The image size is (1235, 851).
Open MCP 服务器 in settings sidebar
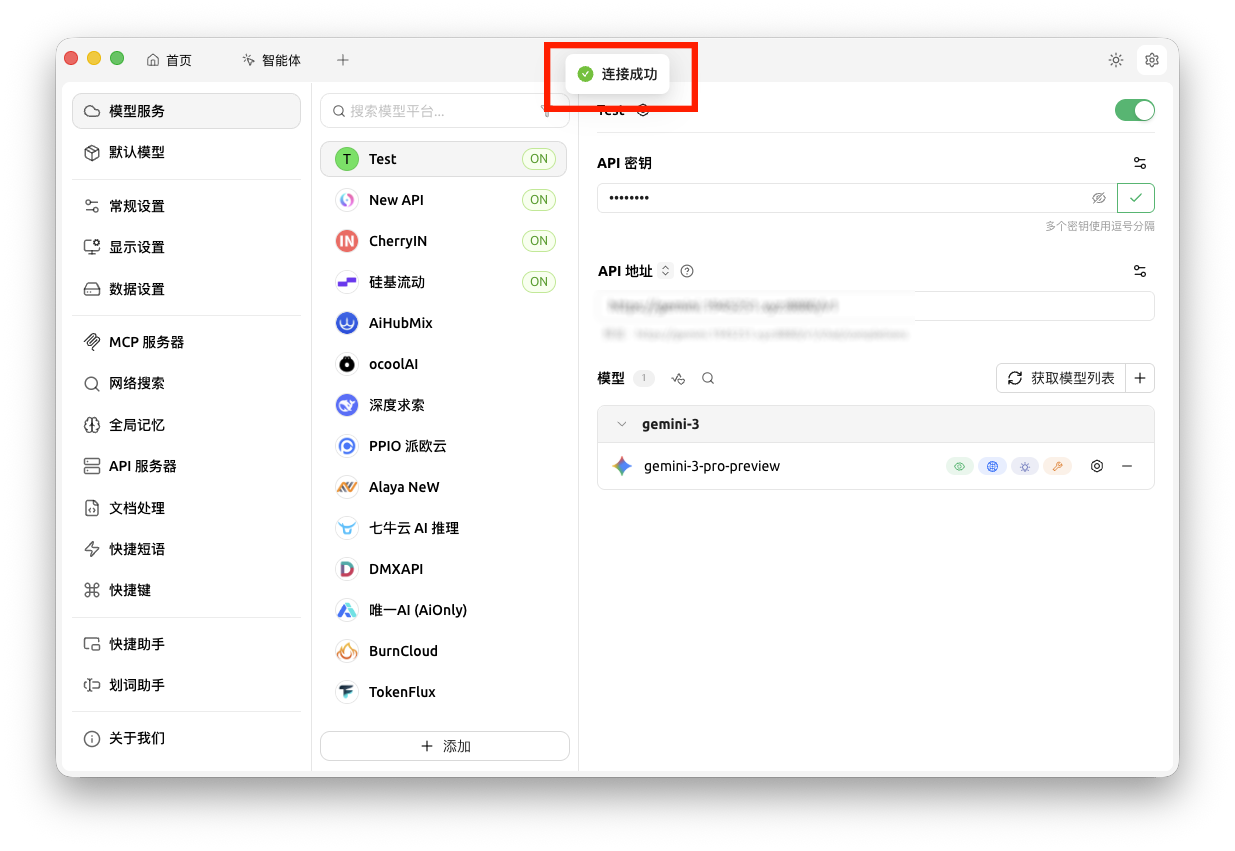coord(146,342)
